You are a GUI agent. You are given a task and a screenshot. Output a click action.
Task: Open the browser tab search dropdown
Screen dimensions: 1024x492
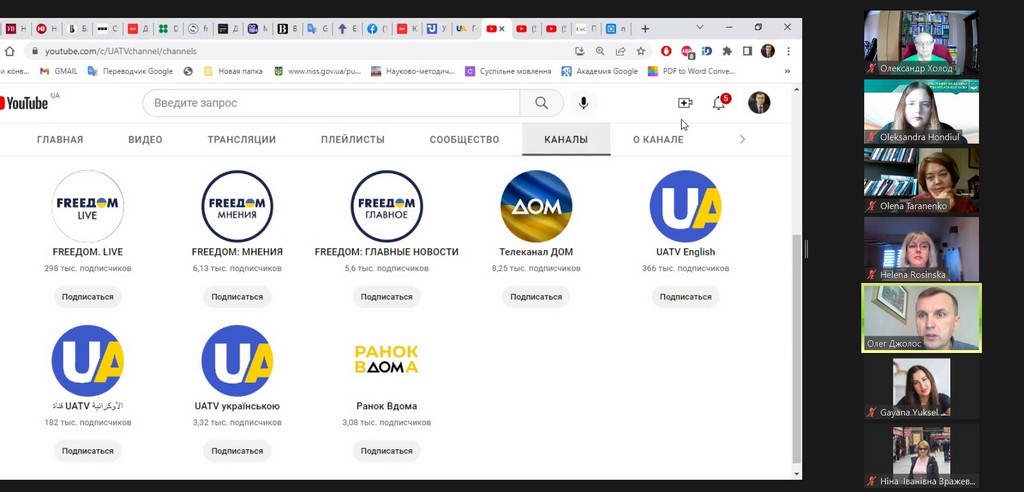point(699,28)
